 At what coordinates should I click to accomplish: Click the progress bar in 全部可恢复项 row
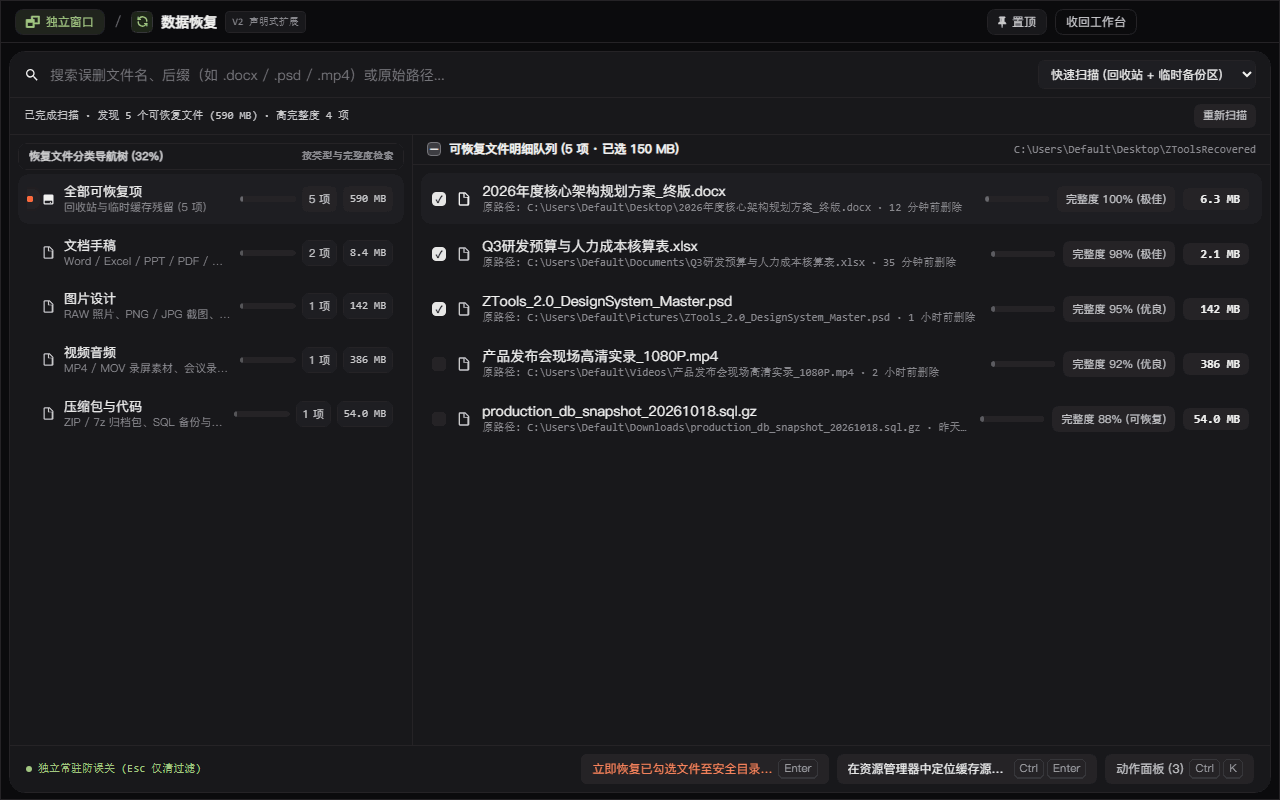coord(268,199)
